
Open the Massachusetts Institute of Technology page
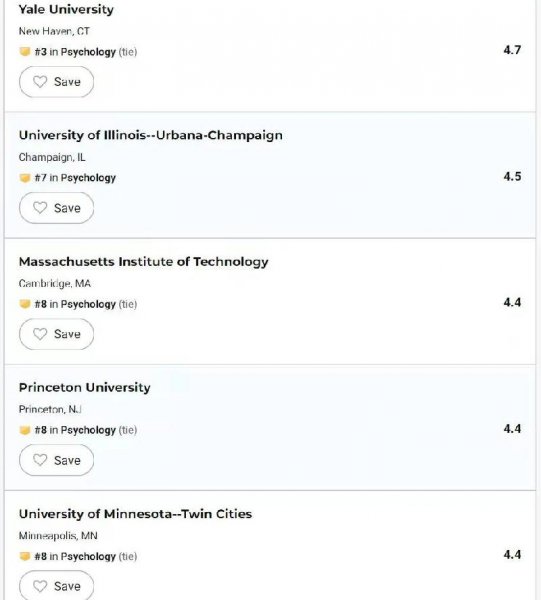pyautogui.click(x=143, y=262)
